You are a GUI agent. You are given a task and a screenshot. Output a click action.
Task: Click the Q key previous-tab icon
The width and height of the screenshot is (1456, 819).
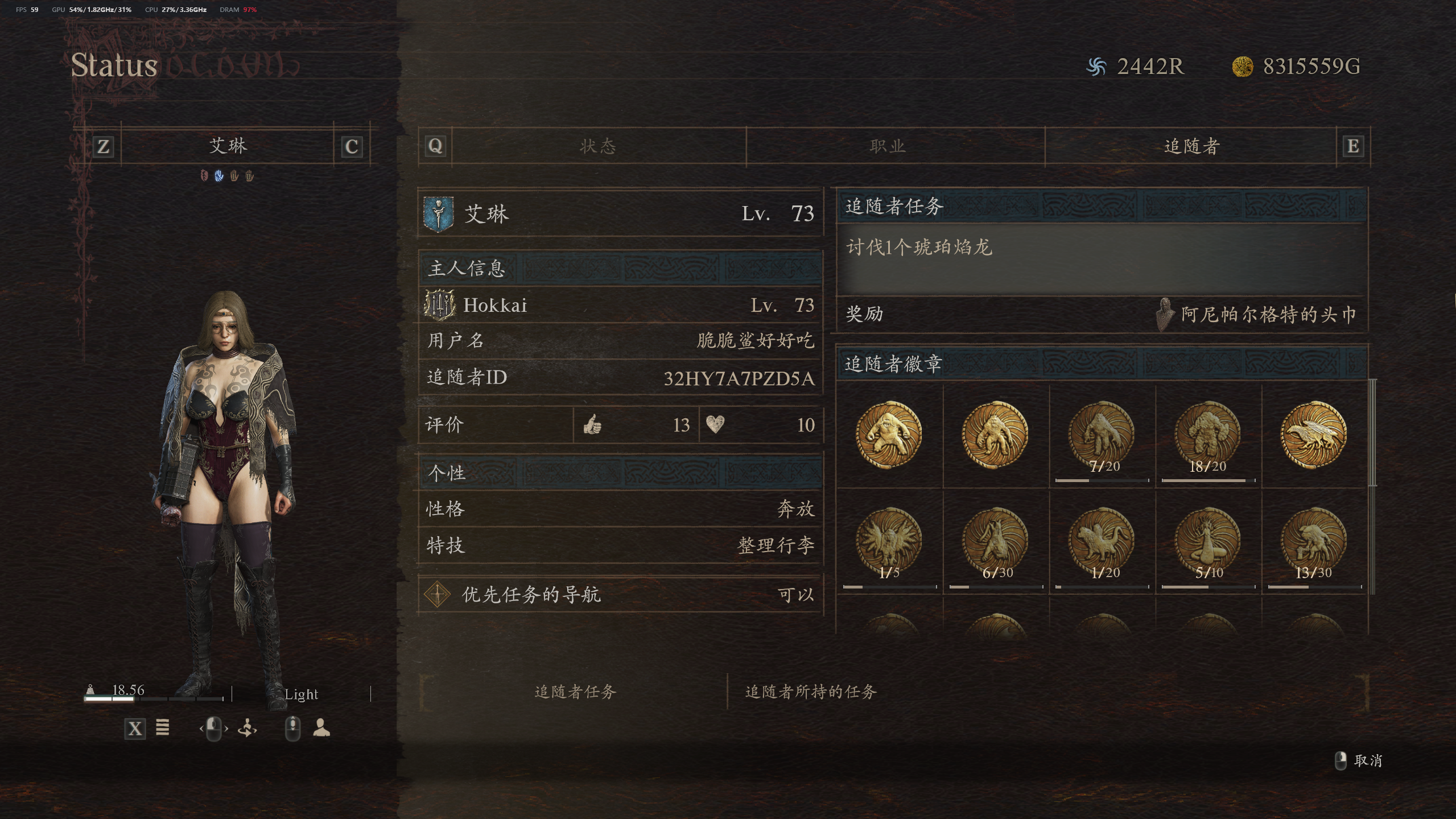435,146
